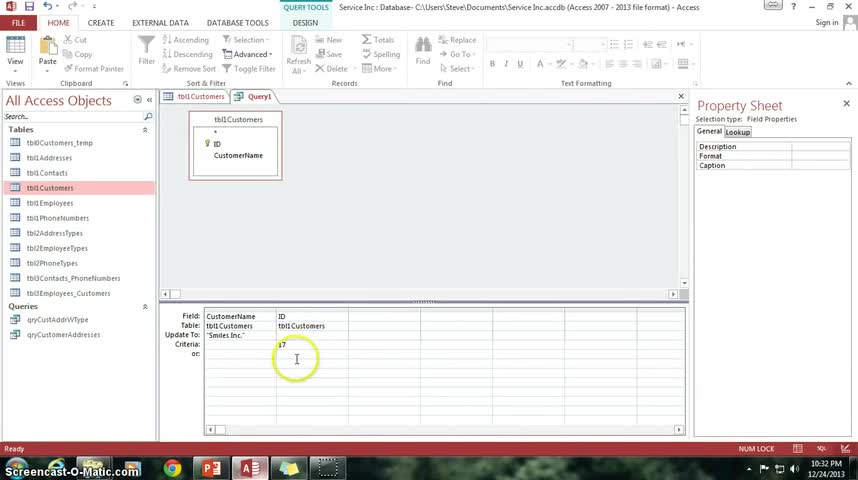Open the Advanced filter options dropdown
This screenshot has width=858, height=480.
(247, 54)
